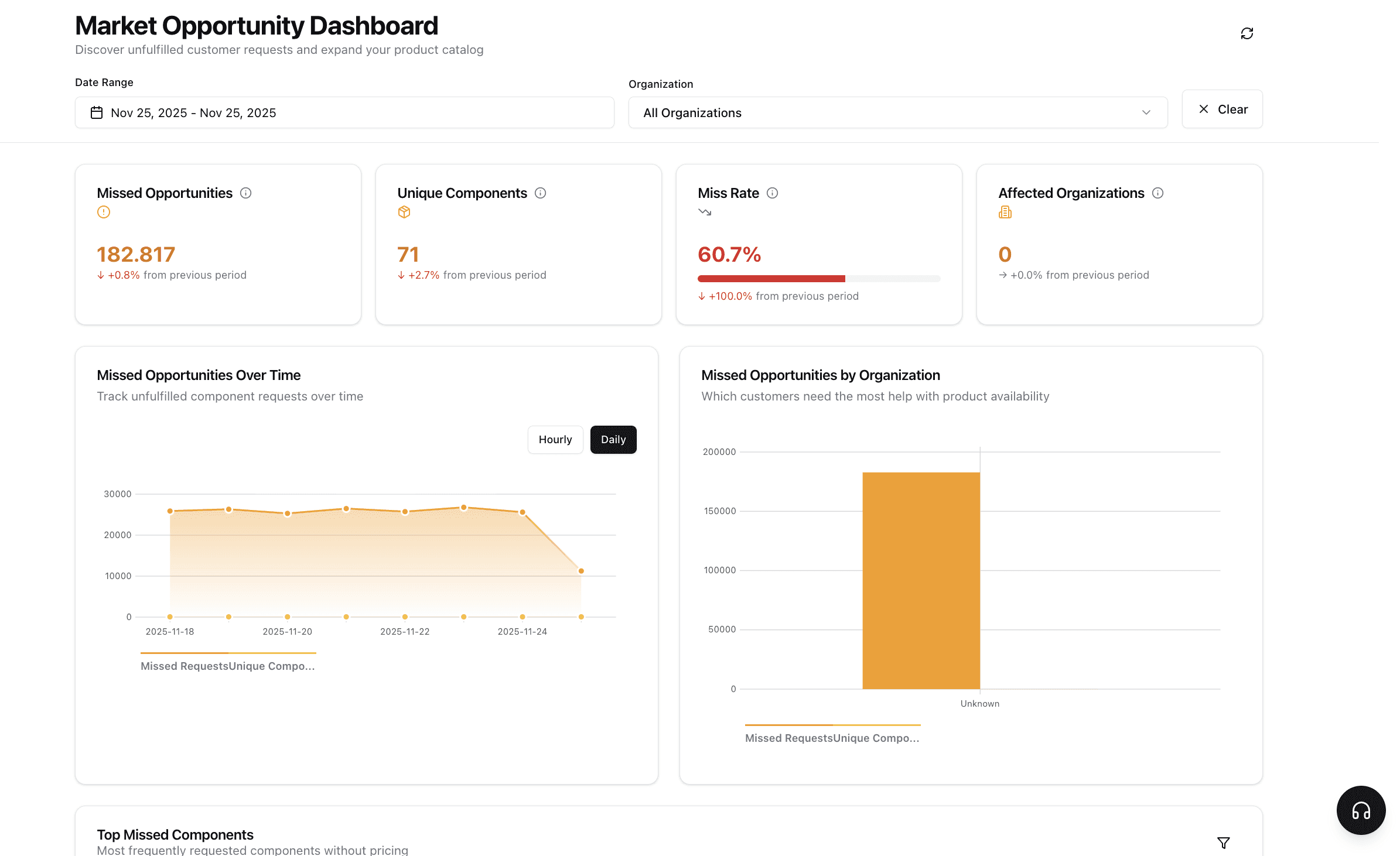This screenshot has width=1400, height=856.
Task: Click the 2025-11-18 data point on line
Action: (x=170, y=511)
